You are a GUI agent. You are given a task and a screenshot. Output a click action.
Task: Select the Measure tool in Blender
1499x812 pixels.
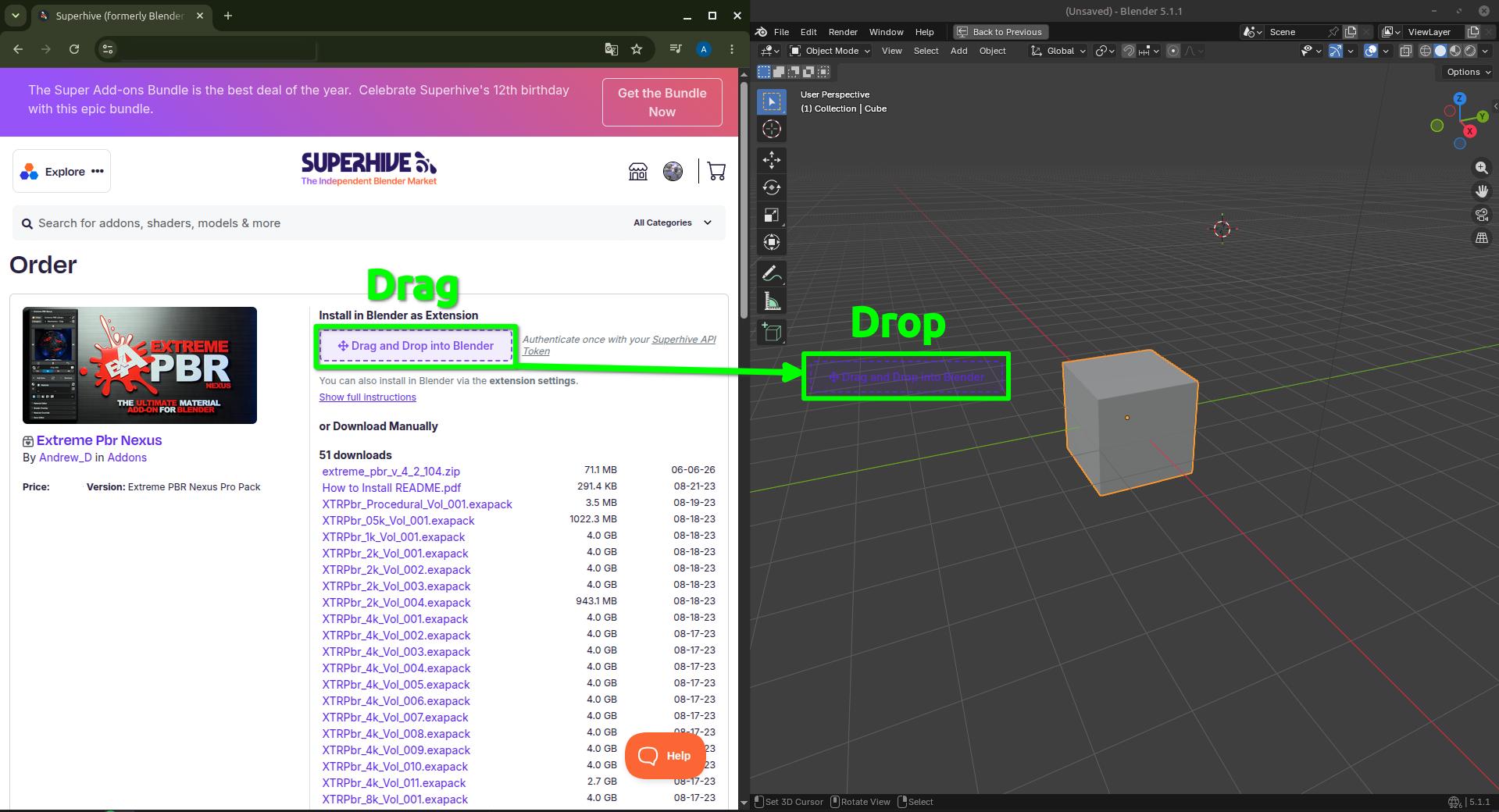[772, 301]
